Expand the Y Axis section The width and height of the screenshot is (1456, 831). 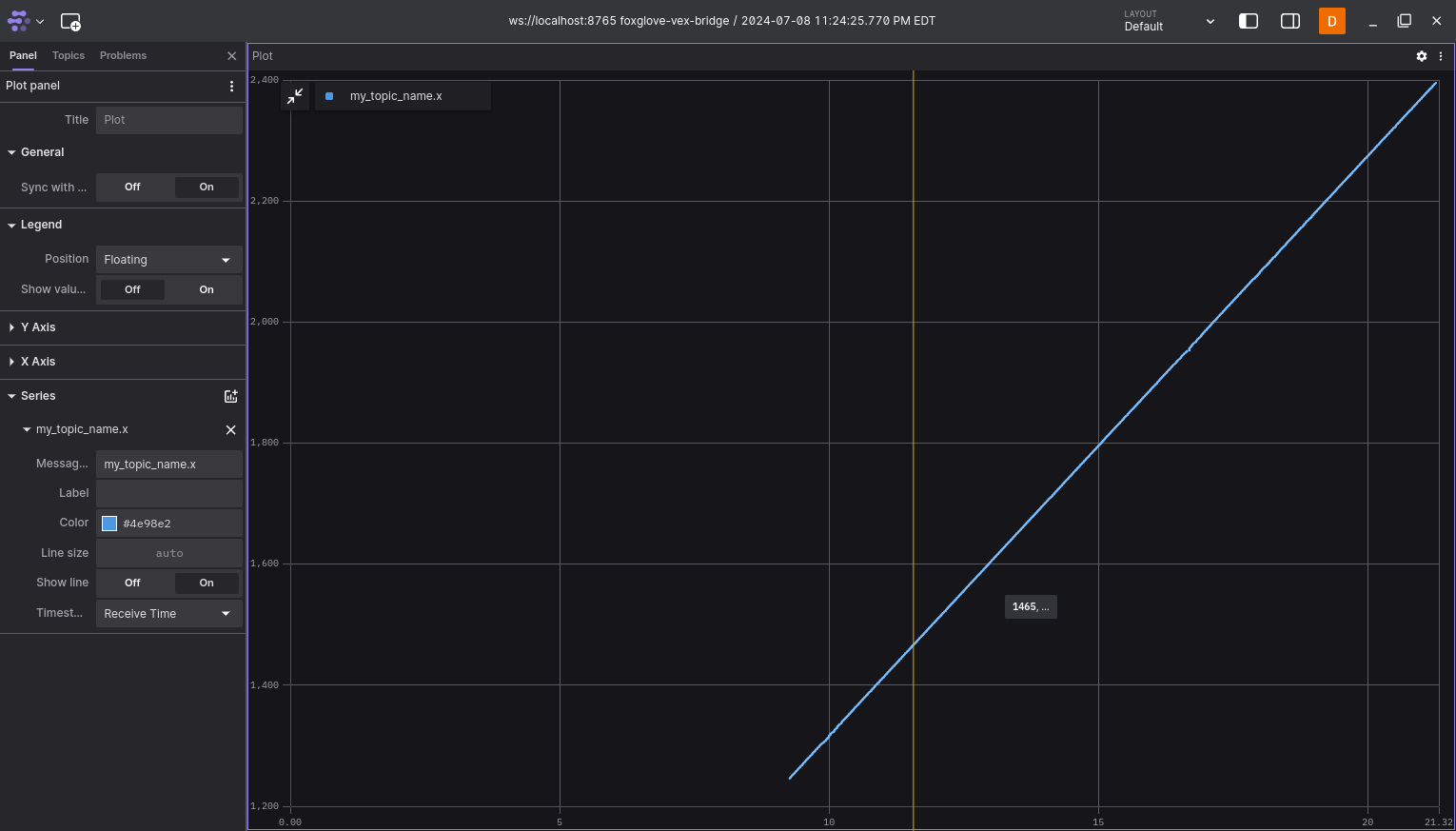point(38,327)
